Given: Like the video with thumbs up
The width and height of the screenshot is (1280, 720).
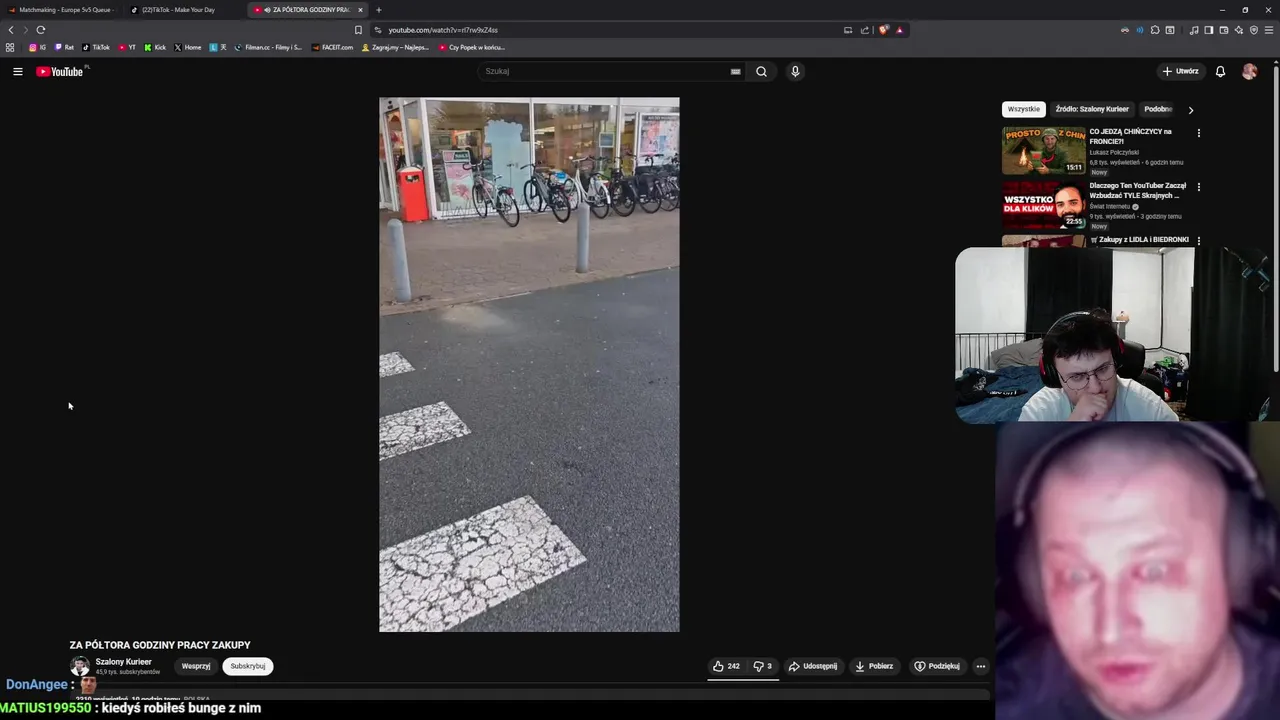Looking at the screenshot, I should pos(726,666).
